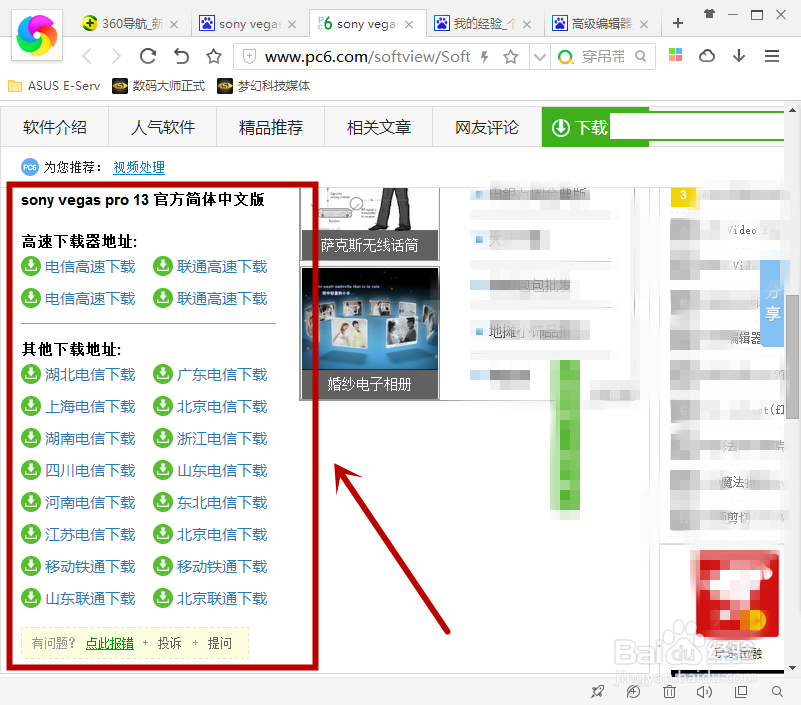The width and height of the screenshot is (801, 705).
Task: Open the 视频处理 recommended link
Action: pos(139,167)
